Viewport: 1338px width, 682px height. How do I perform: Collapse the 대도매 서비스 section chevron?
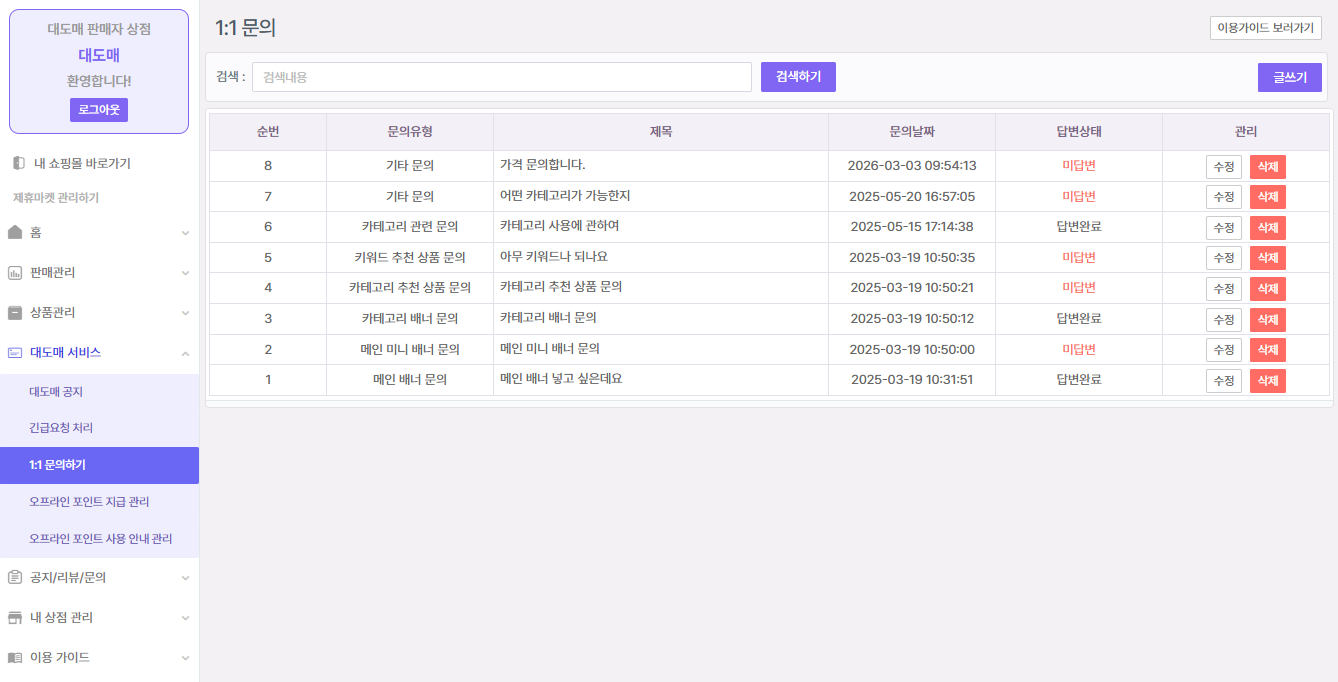pos(185,353)
